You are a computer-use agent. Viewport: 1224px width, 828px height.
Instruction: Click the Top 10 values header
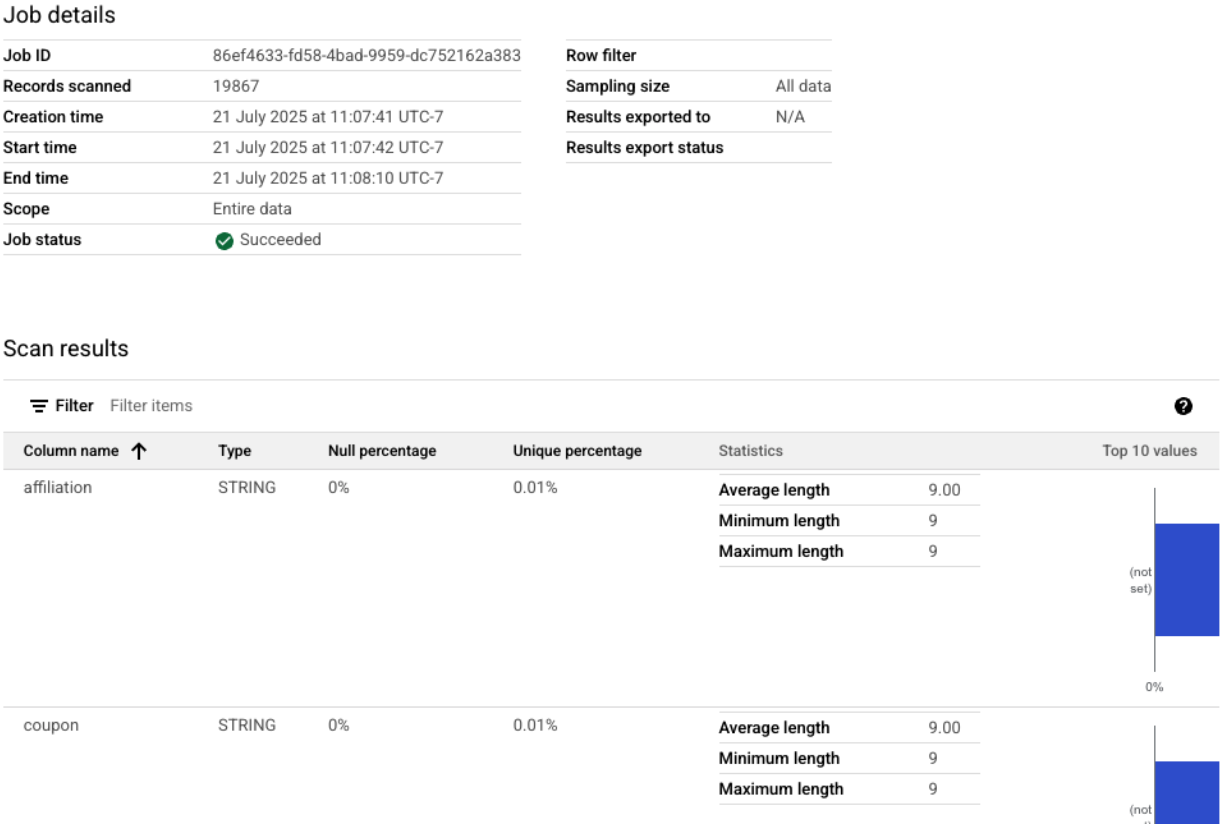pos(1149,451)
